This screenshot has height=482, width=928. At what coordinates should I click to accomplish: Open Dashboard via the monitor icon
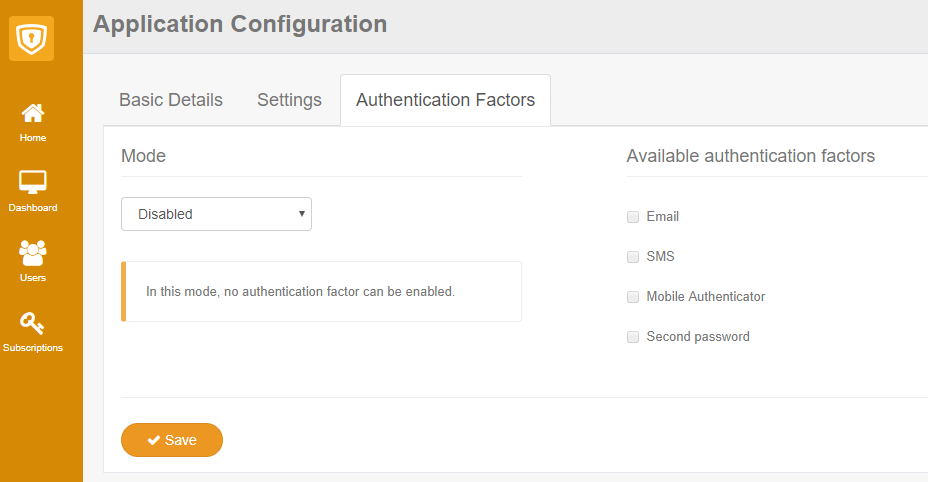(33, 183)
